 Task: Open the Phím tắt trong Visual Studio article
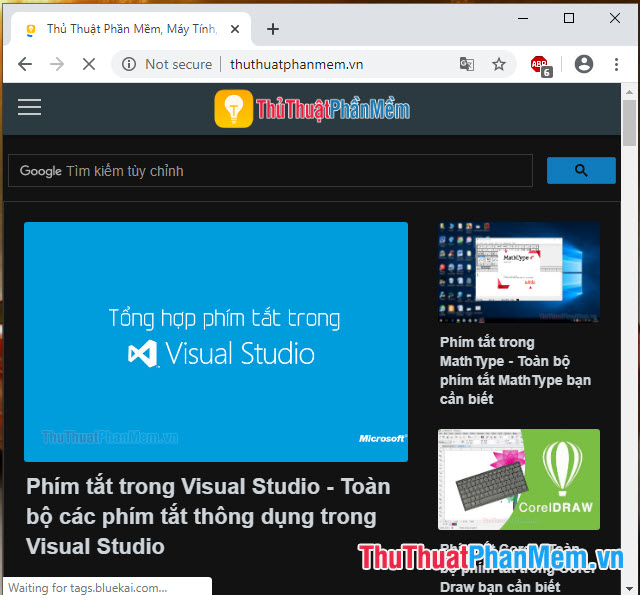coord(208,516)
